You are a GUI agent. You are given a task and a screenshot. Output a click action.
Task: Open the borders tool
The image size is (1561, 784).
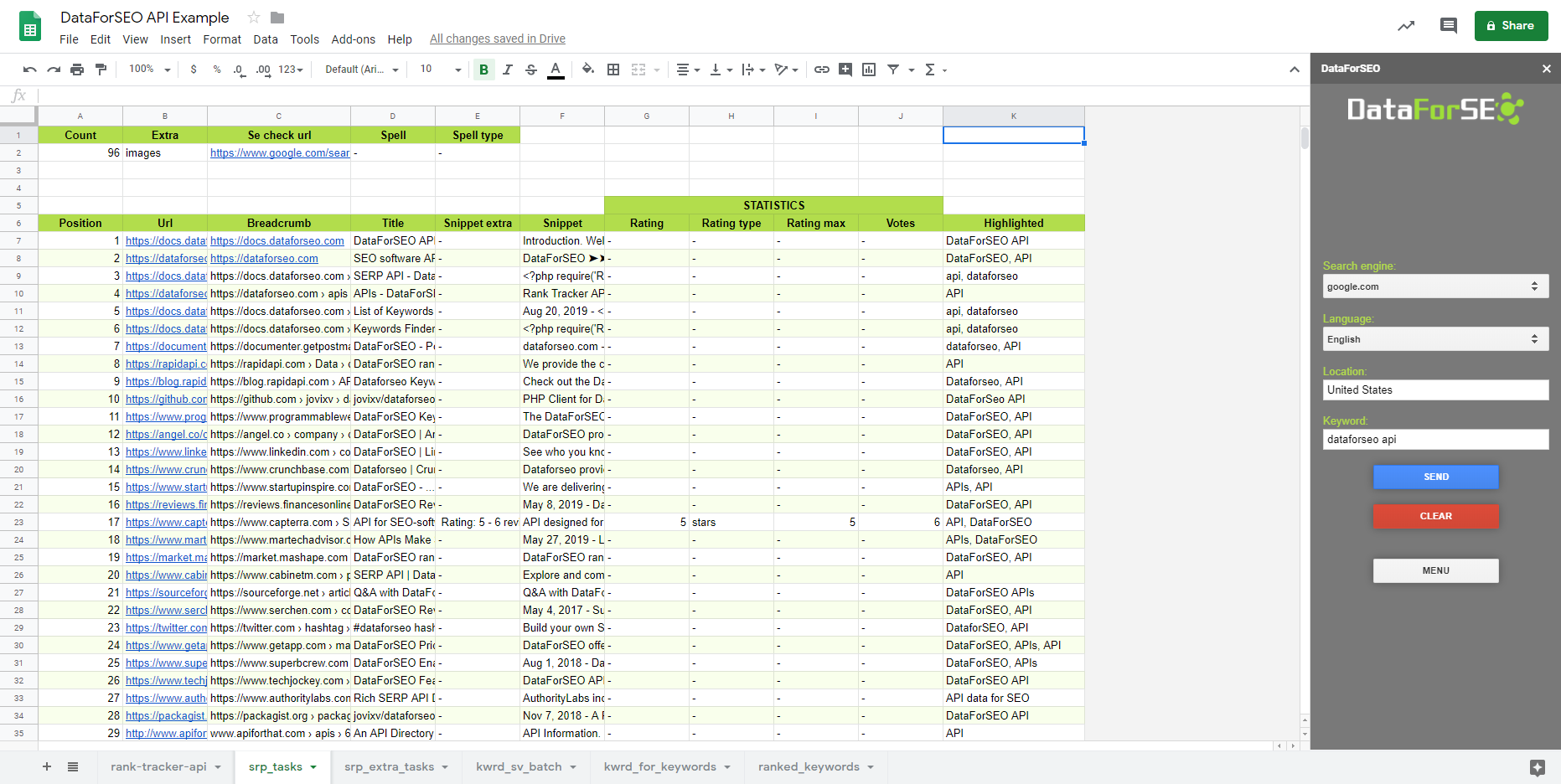(613, 70)
